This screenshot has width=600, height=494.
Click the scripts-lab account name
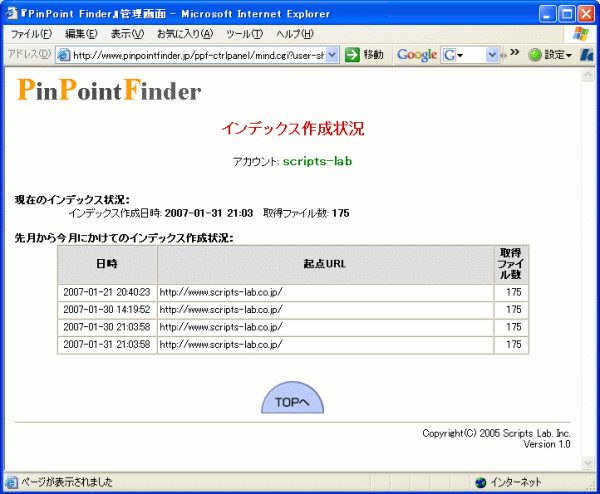coord(317,161)
